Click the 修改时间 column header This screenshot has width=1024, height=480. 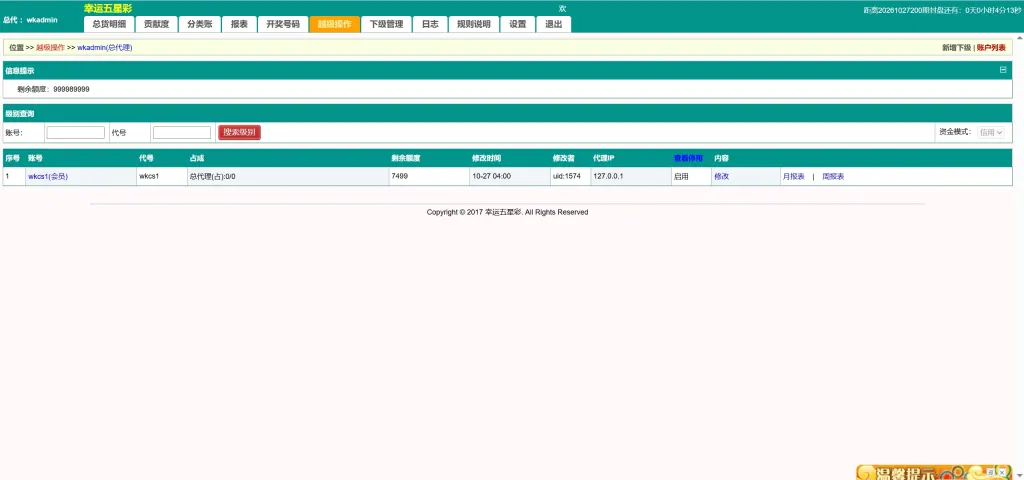coord(487,158)
